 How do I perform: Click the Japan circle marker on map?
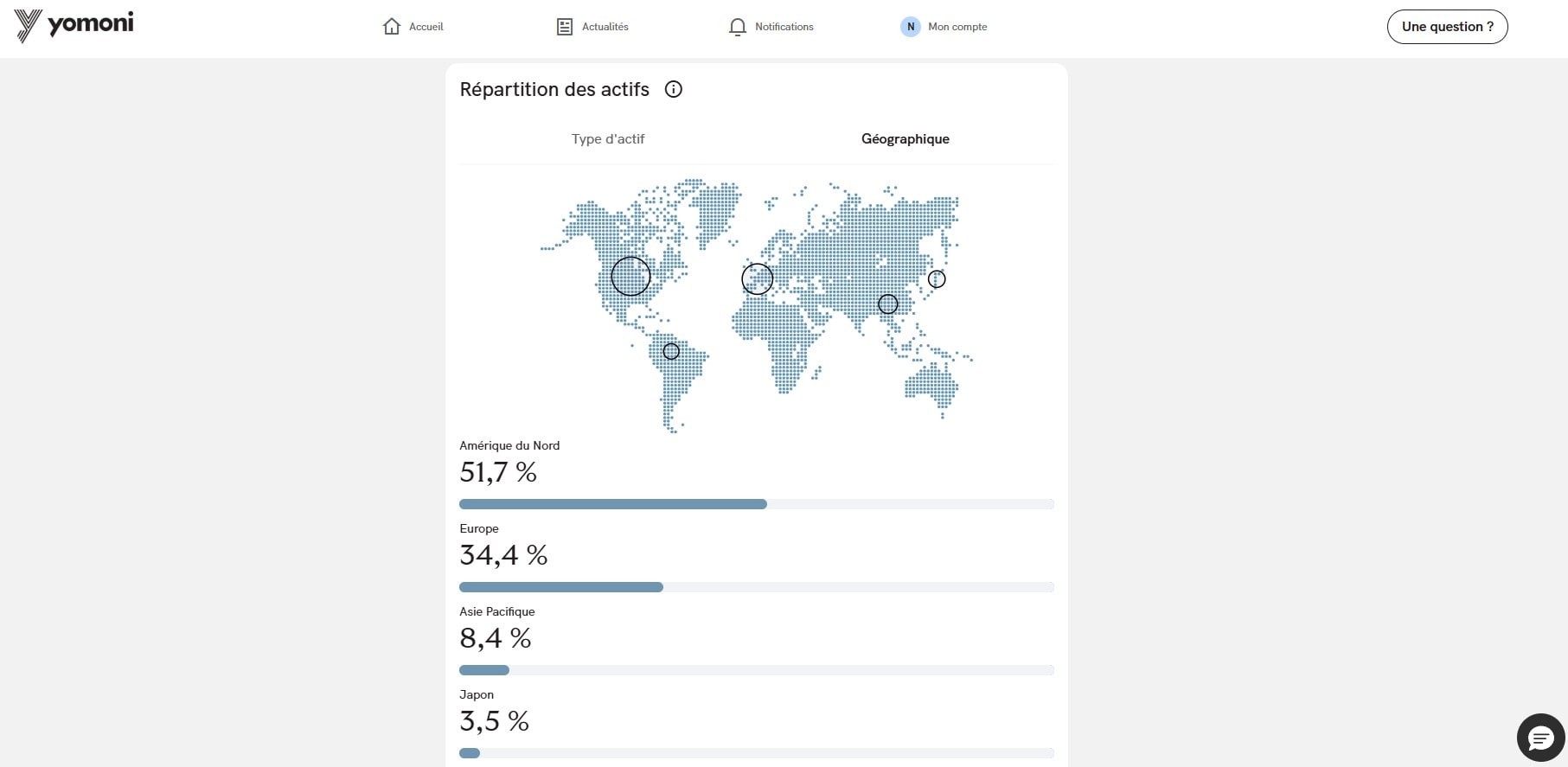click(937, 279)
